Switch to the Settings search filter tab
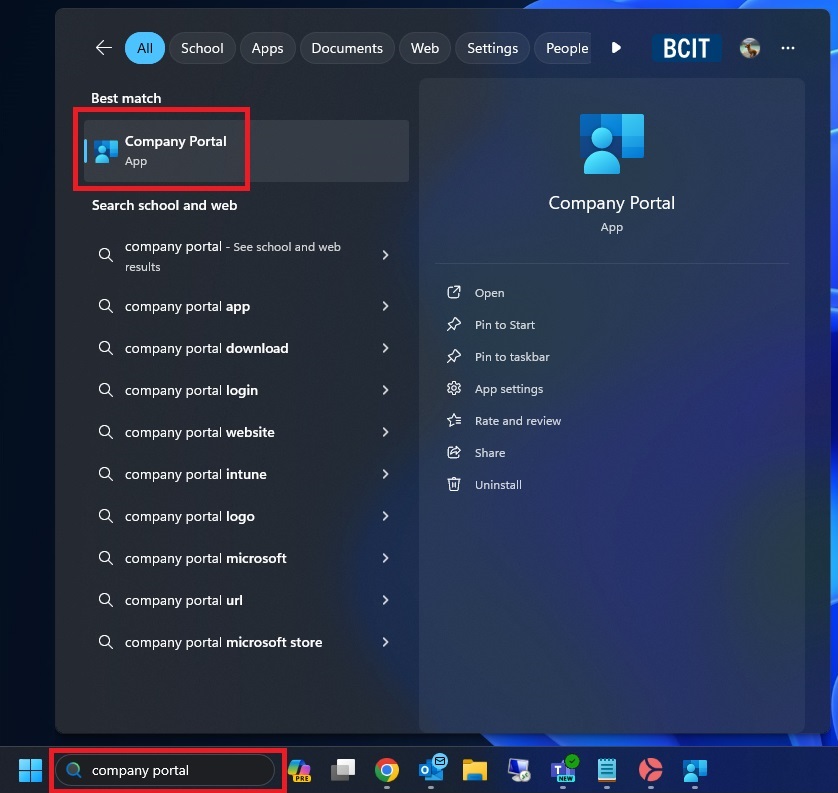The image size is (838, 793). [x=492, y=47]
